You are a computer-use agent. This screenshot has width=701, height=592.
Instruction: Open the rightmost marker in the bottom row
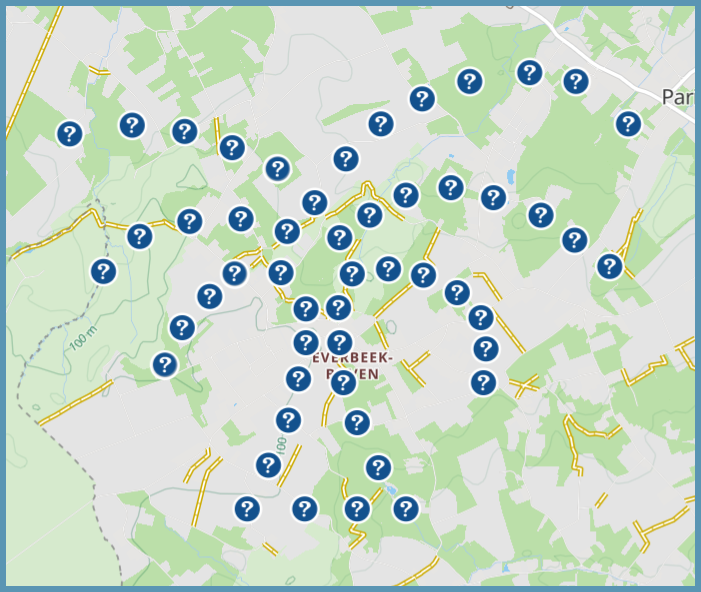[x=405, y=509]
